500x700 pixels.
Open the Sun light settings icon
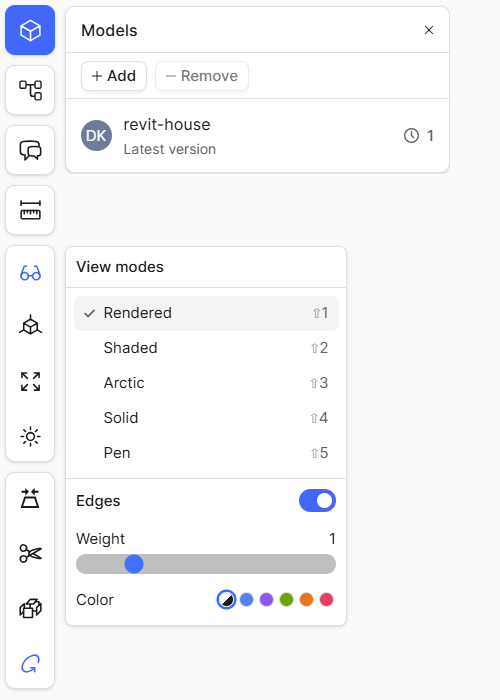click(x=30, y=436)
